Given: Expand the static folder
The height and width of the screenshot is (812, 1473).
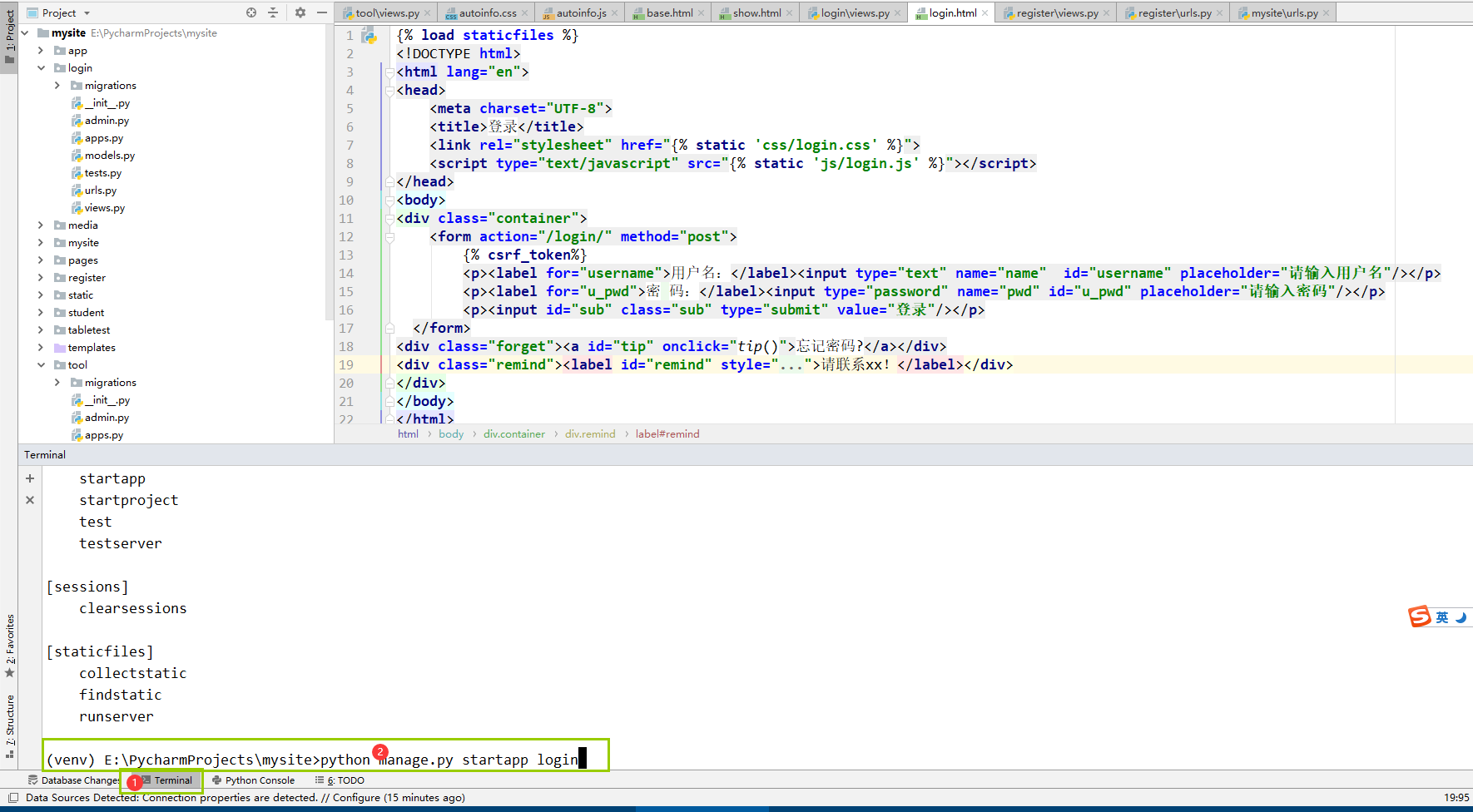Looking at the screenshot, I should pos(41,295).
